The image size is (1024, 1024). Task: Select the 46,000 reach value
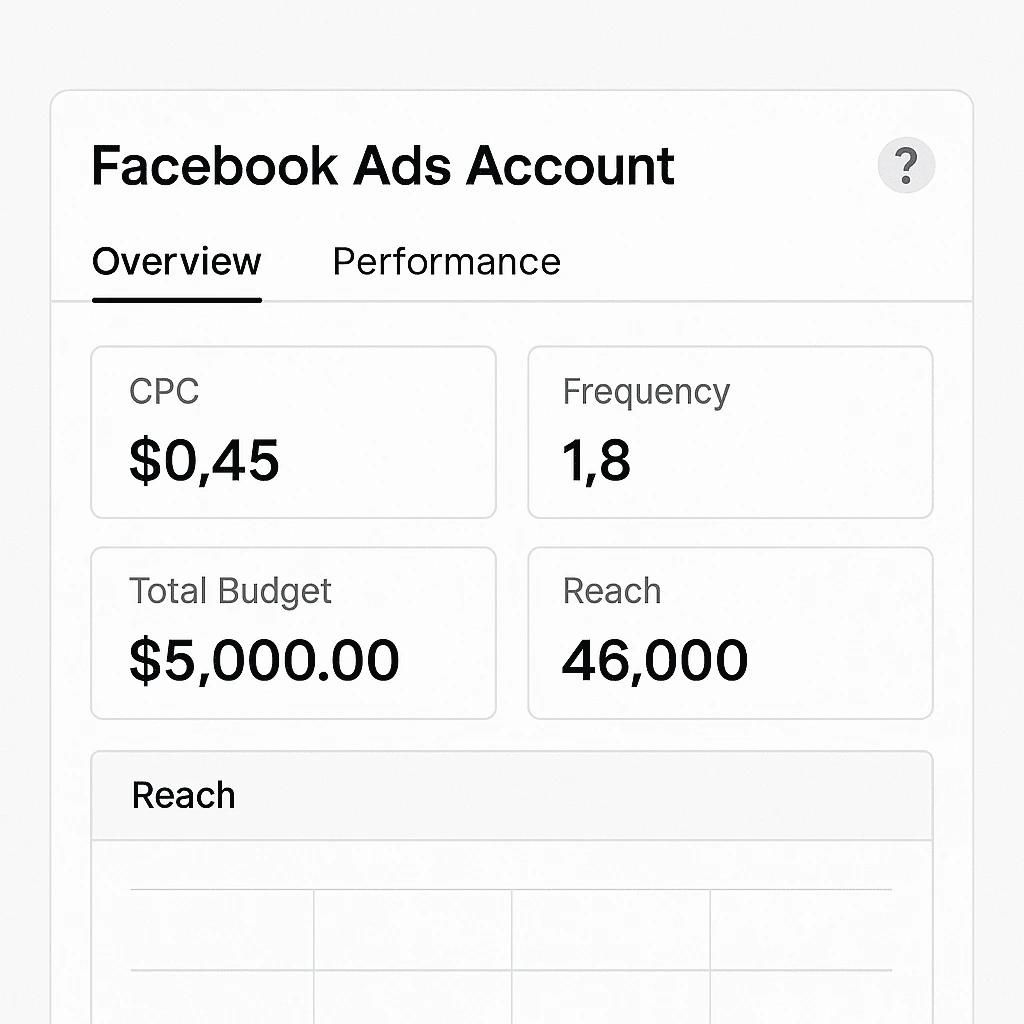654,660
